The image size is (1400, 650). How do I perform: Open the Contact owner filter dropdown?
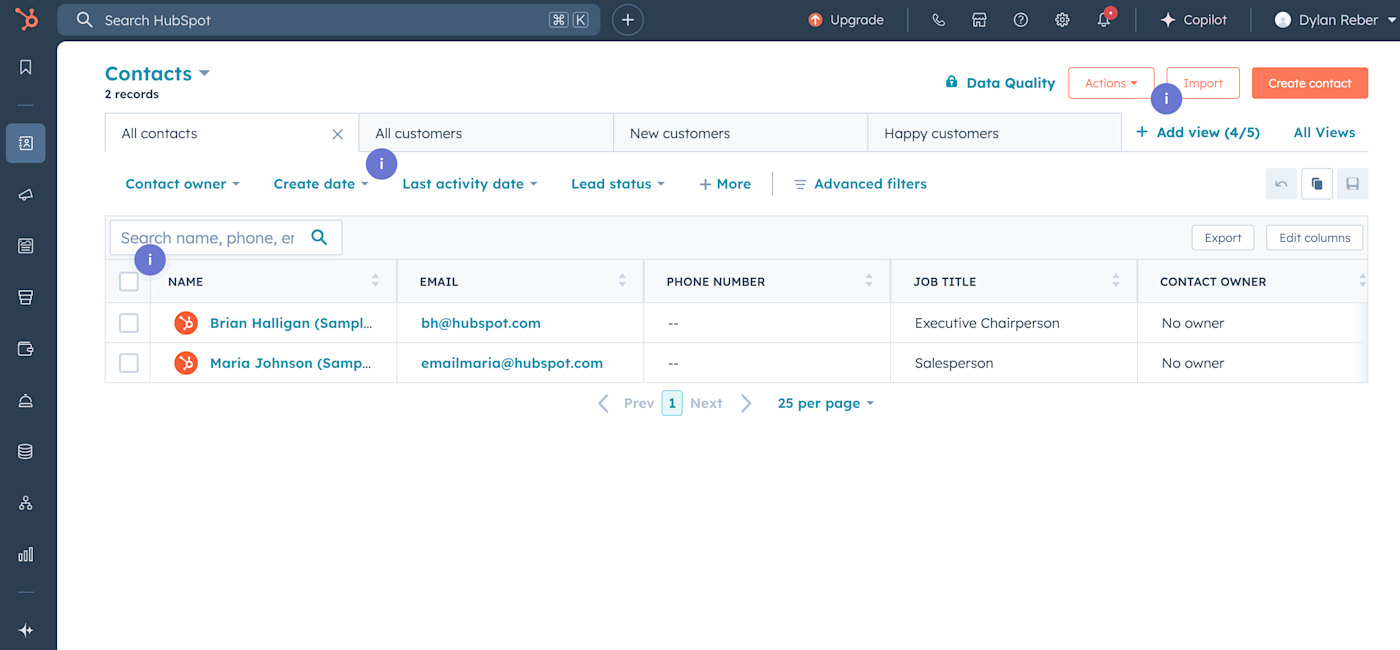pyautogui.click(x=182, y=184)
